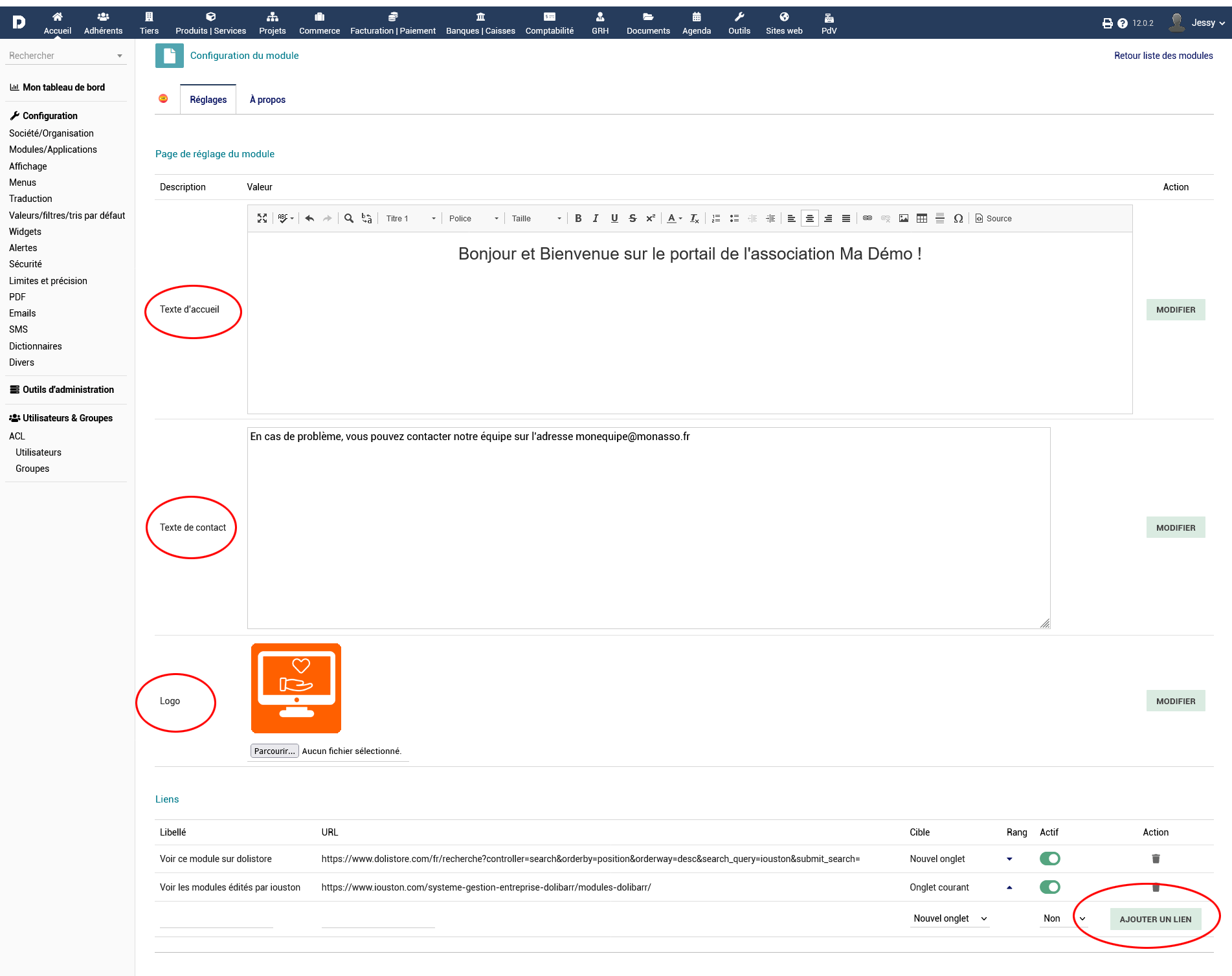
Task: Insert a table using the toolbar icon
Action: click(x=922, y=219)
